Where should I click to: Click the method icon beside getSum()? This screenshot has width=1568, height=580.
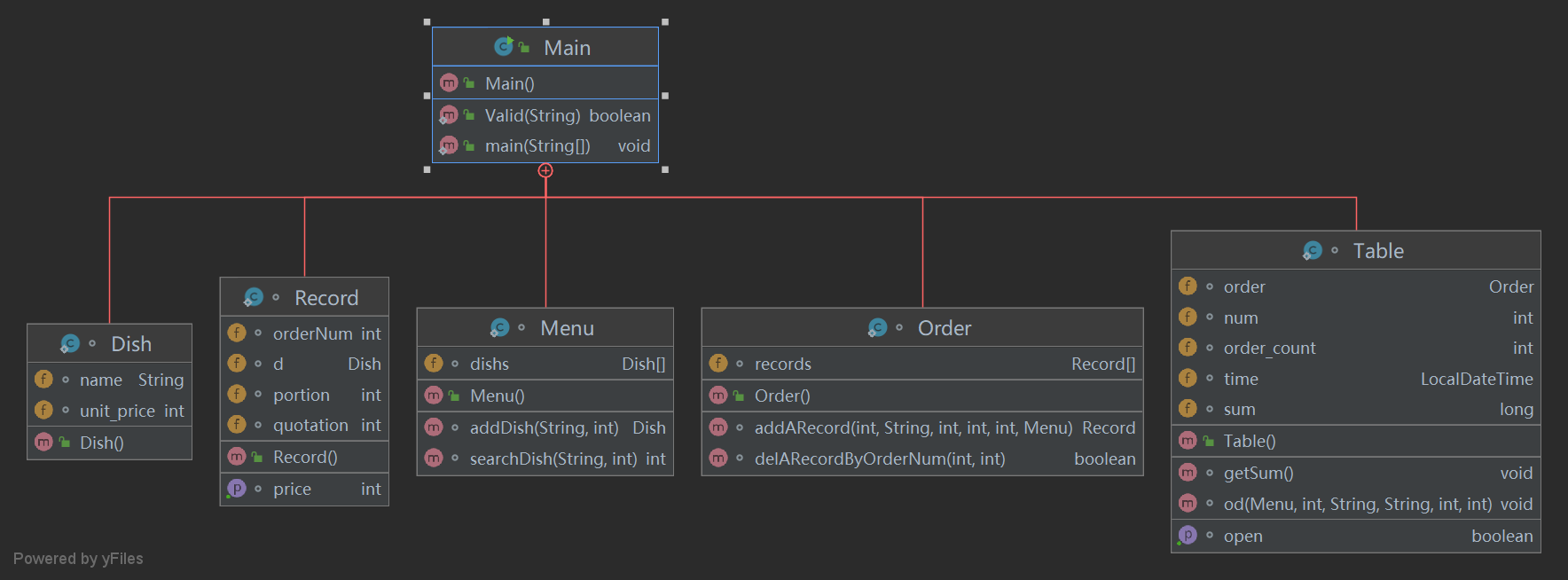click(1188, 473)
